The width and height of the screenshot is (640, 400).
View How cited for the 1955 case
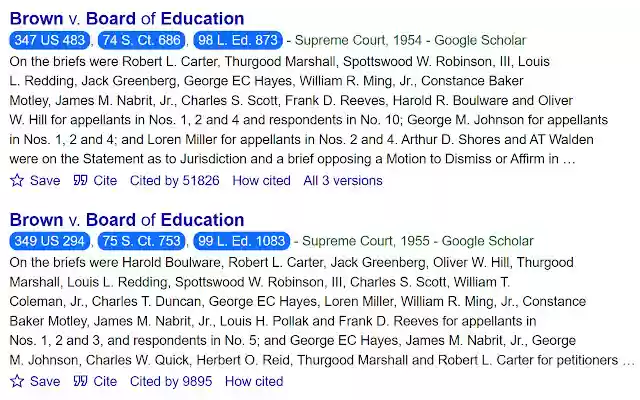pos(254,381)
